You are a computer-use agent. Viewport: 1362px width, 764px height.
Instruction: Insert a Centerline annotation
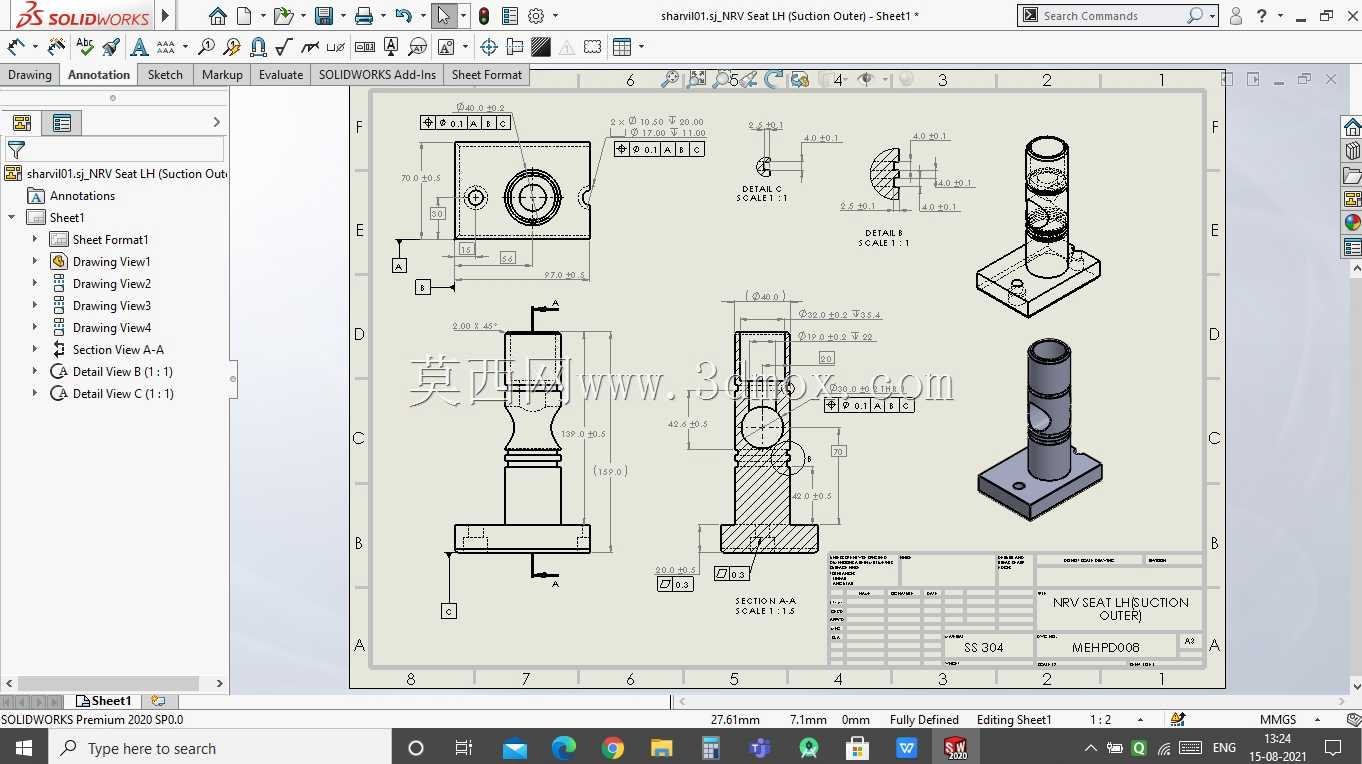pyautogui.click(x=515, y=46)
